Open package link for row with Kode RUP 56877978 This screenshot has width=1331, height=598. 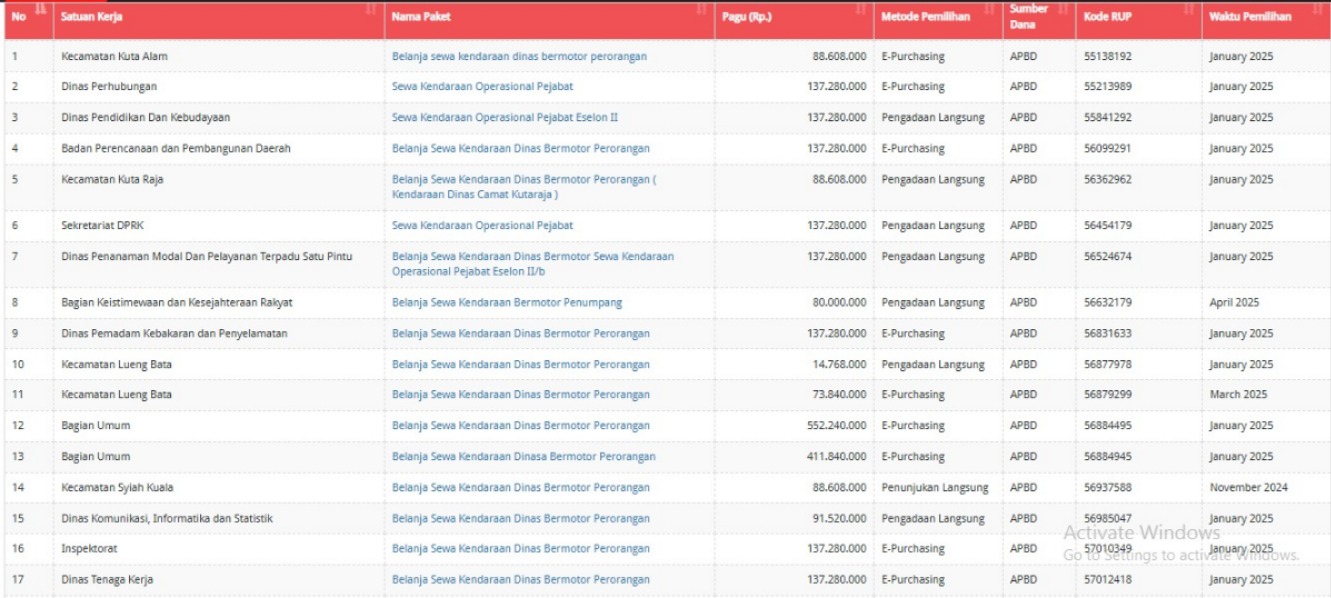click(521, 364)
